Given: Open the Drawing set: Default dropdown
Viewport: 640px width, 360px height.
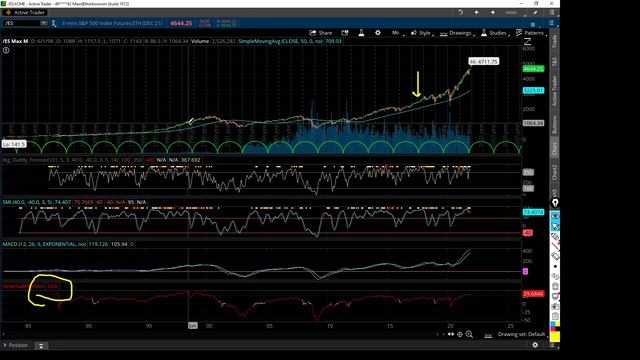Looking at the screenshot, I should pyautogui.click(x=522, y=334).
